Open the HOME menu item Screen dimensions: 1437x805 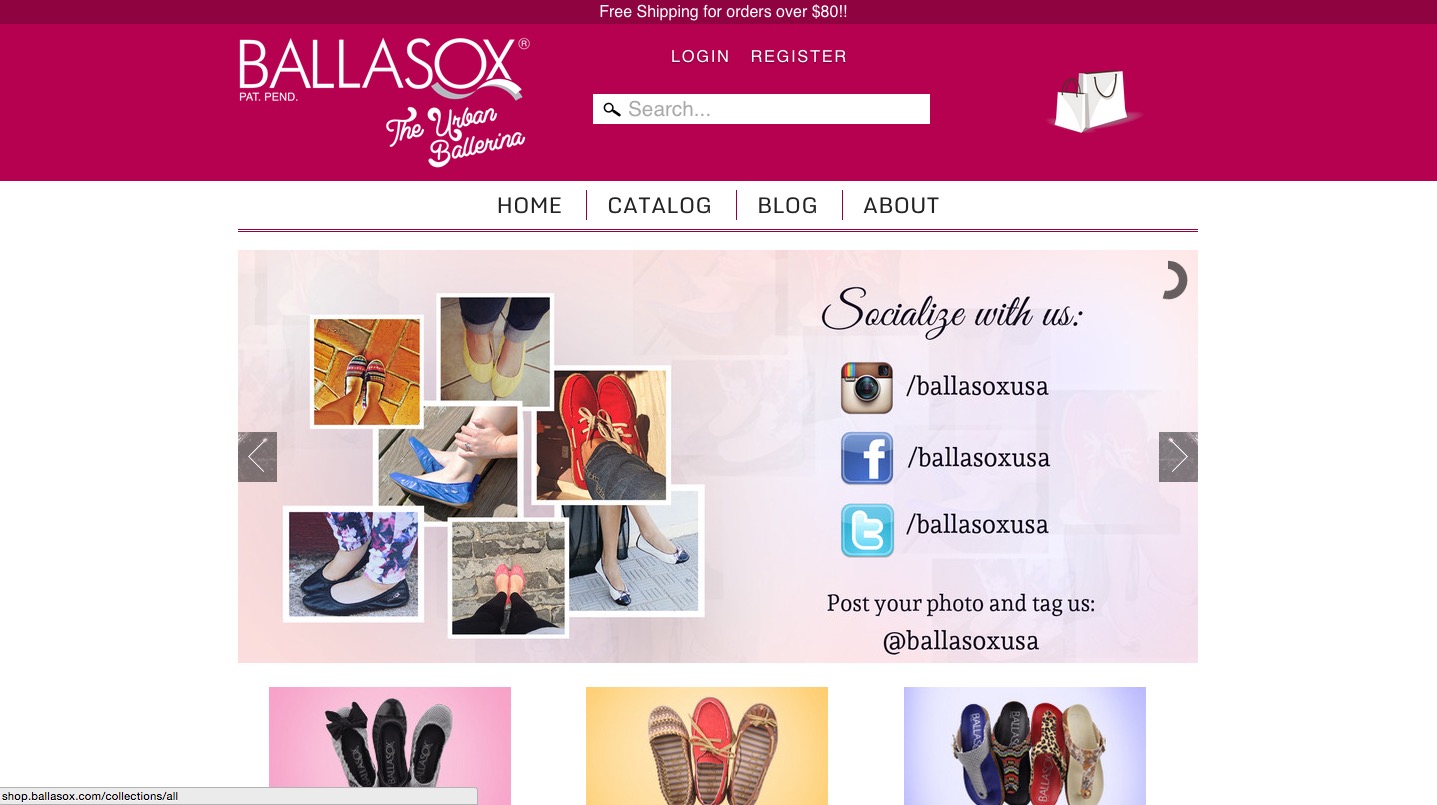coord(529,205)
